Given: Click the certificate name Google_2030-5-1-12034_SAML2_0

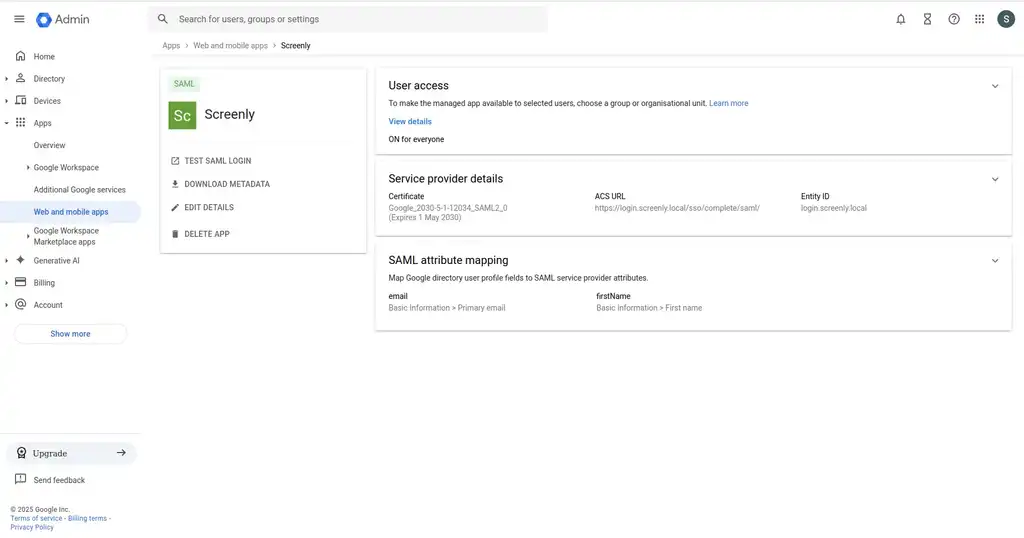Looking at the screenshot, I should (x=447, y=208).
